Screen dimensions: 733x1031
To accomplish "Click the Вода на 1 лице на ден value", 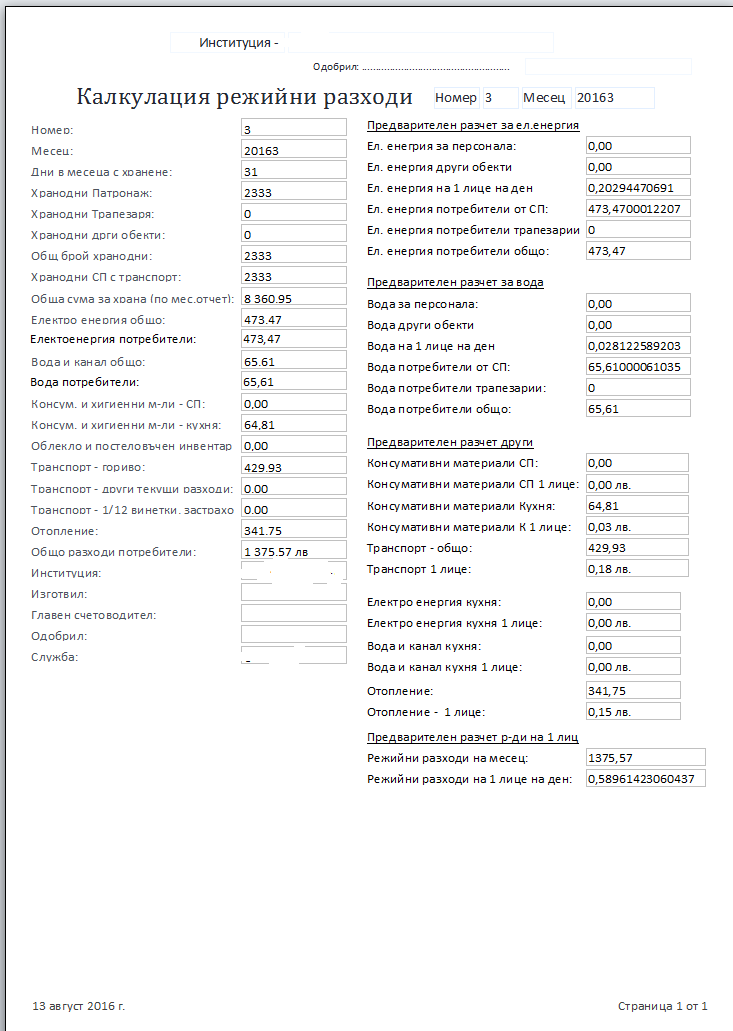I will click(x=638, y=346).
